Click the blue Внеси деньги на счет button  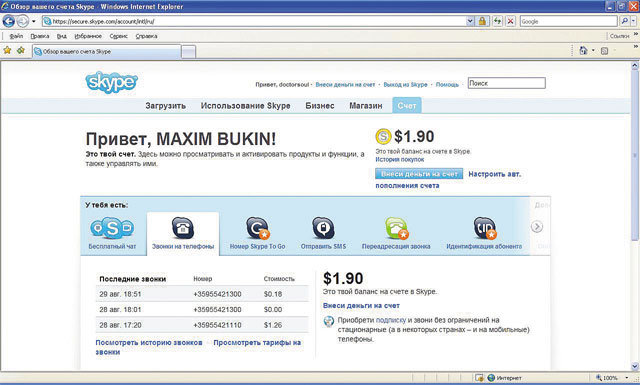(x=419, y=174)
